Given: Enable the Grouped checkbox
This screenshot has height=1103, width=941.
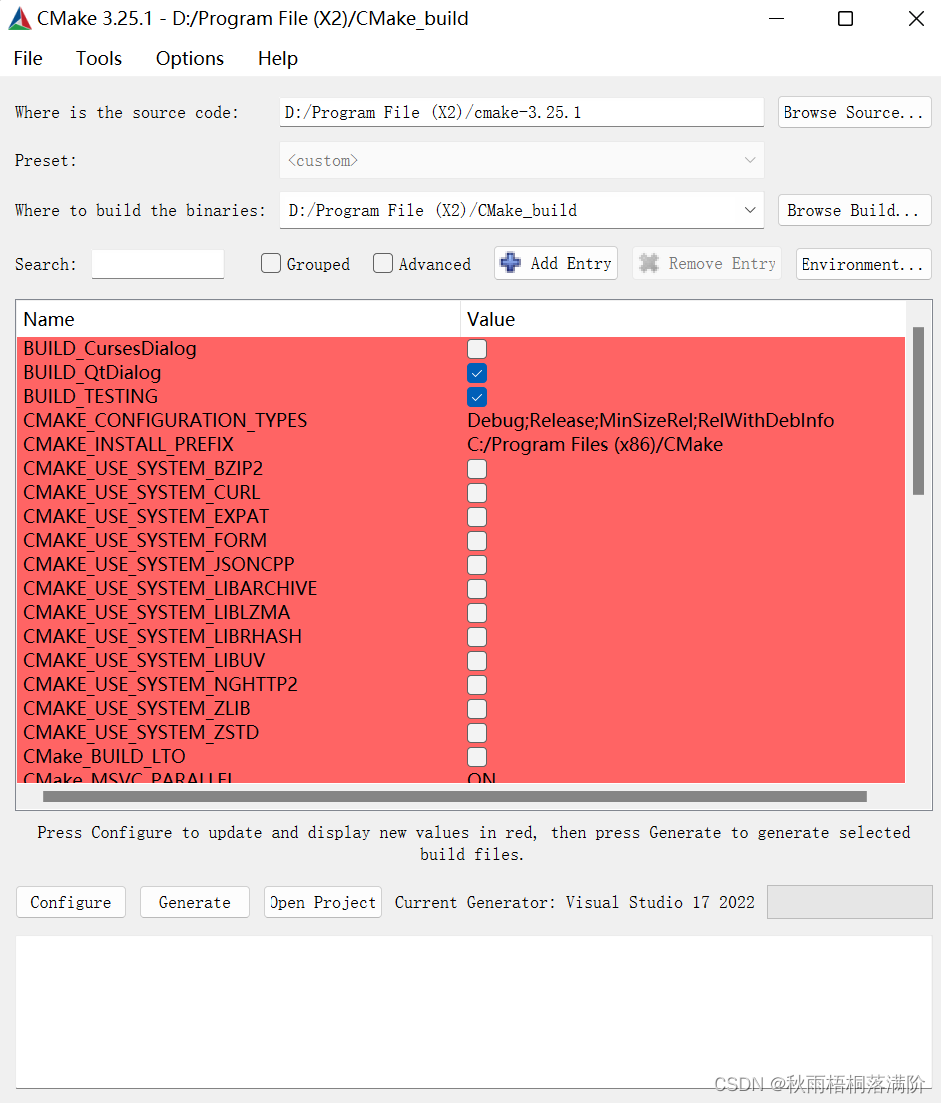Looking at the screenshot, I should [x=271, y=263].
